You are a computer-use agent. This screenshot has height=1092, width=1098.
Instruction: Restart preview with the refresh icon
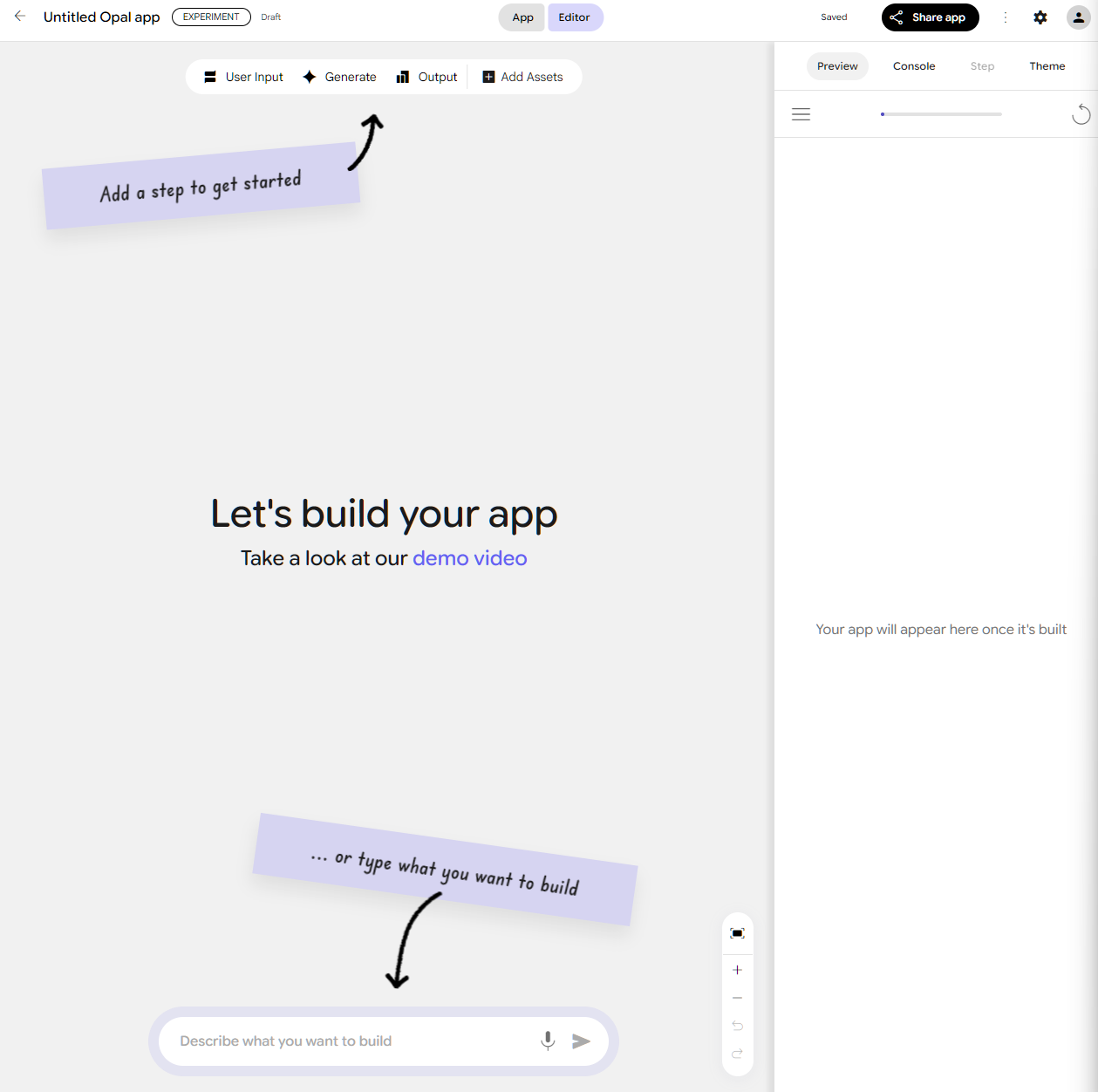click(x=1081, y=114)
